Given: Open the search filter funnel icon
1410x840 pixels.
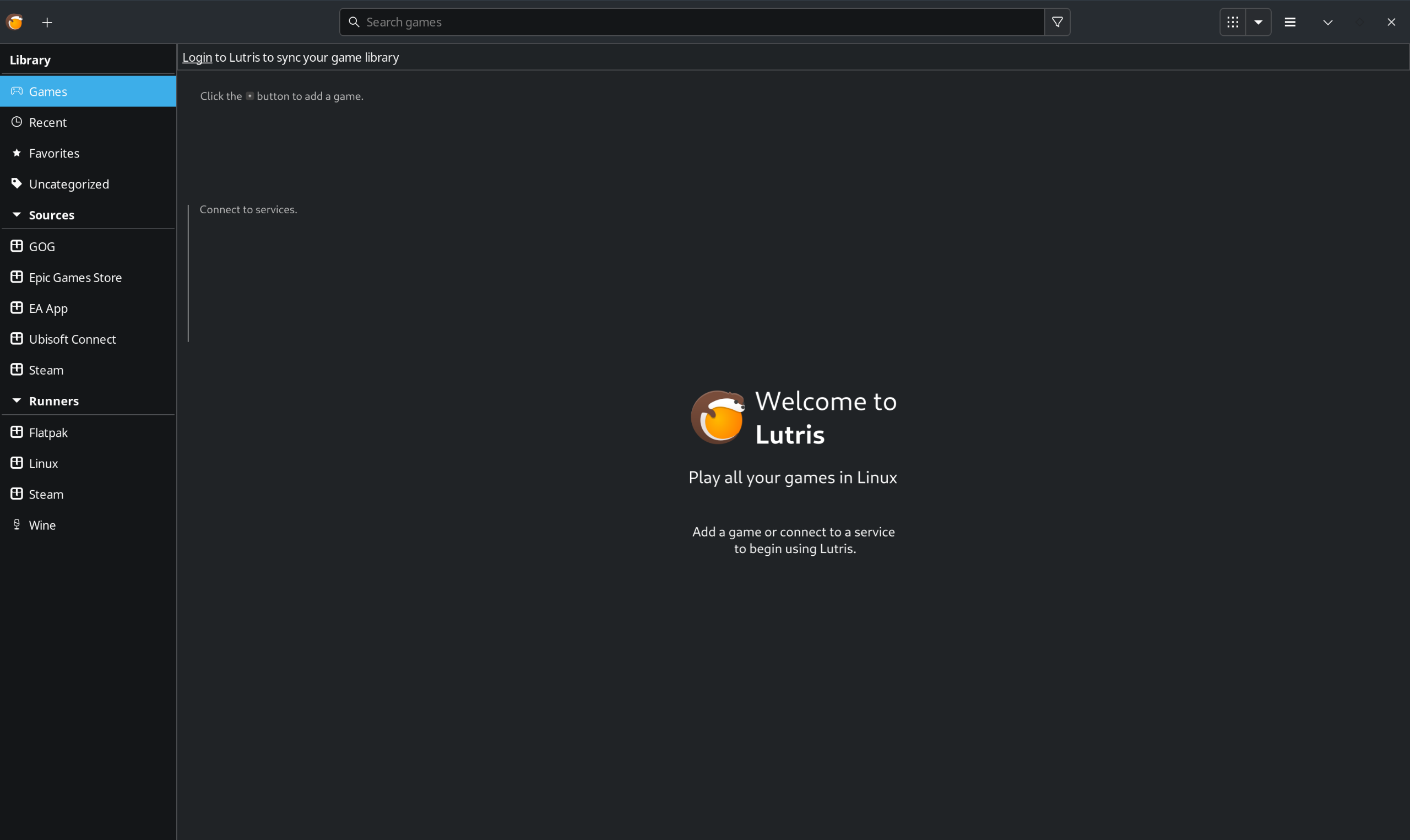Looking at the screenshot, I should click(1057, 22).
